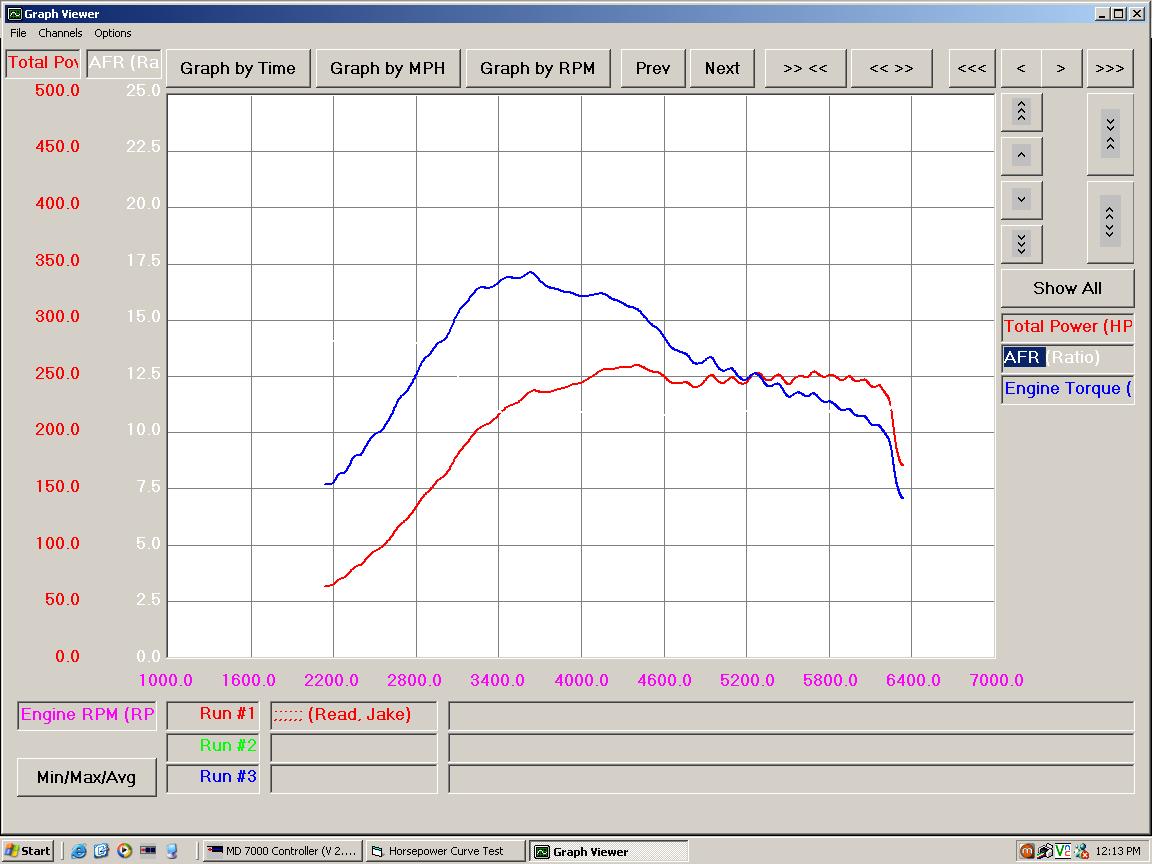Jump far right with the >>> button
The height and width of the screenshot is (864, 1152).
click(1109, 68)
